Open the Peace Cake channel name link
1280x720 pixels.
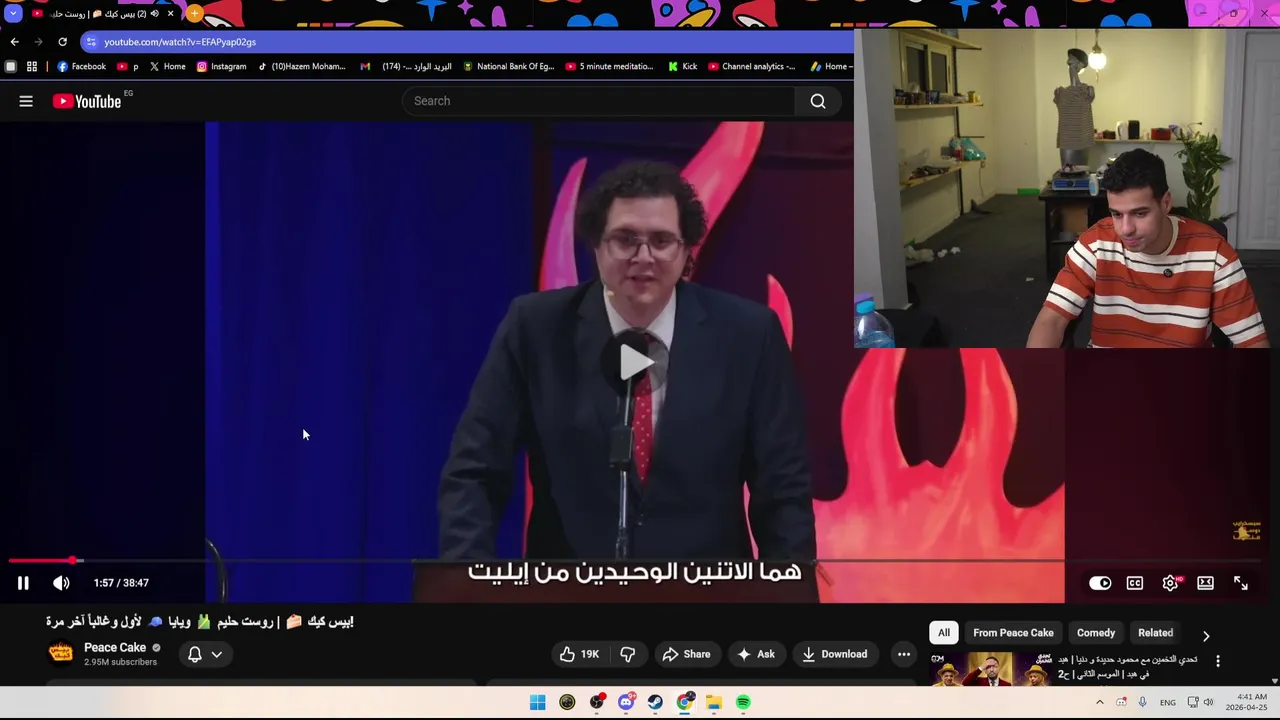pyautogui.click(x=115, y=647)
